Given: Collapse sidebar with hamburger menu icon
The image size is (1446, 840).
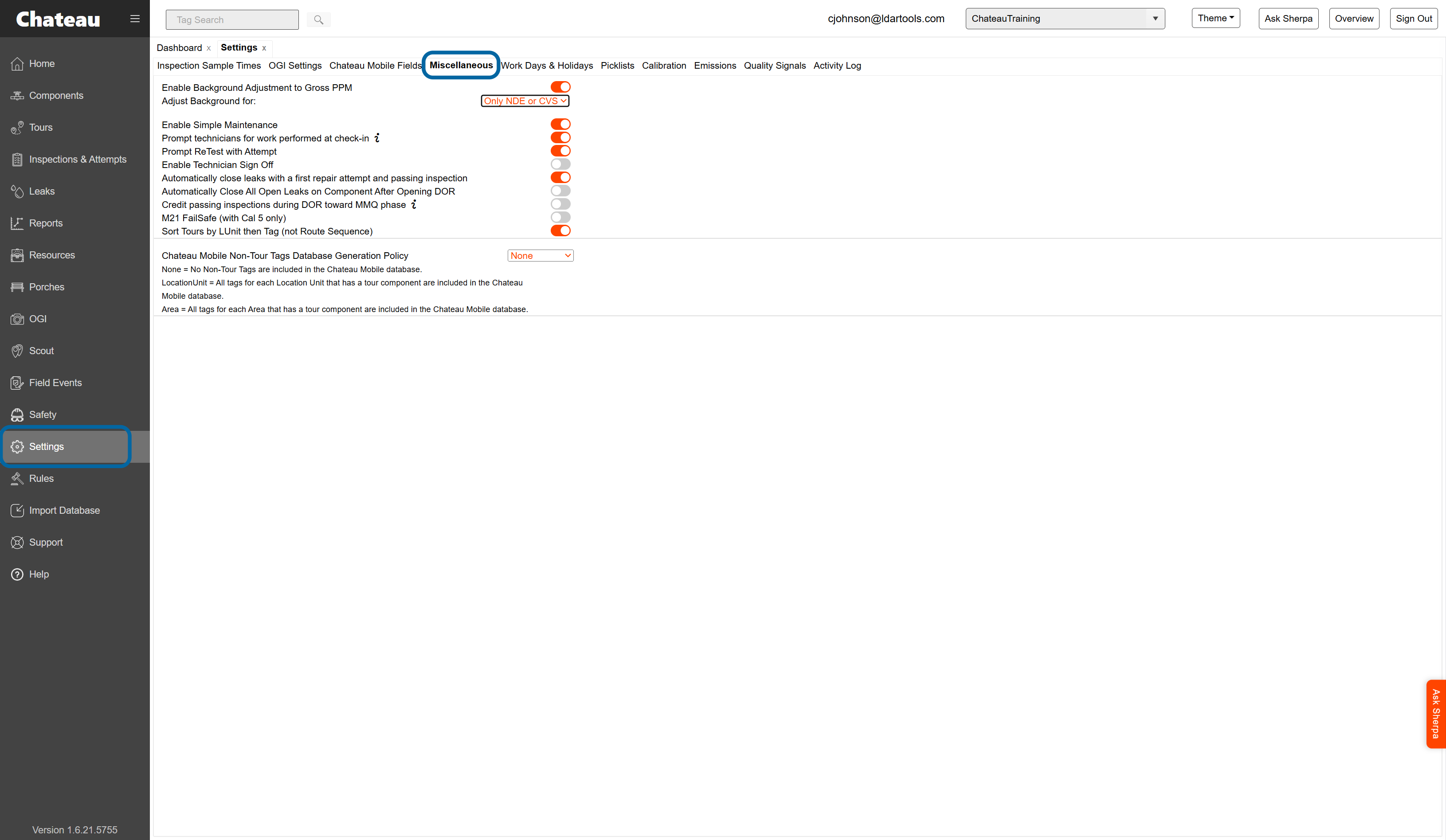Looking at the screenshot, I should [x=135, y=19].
